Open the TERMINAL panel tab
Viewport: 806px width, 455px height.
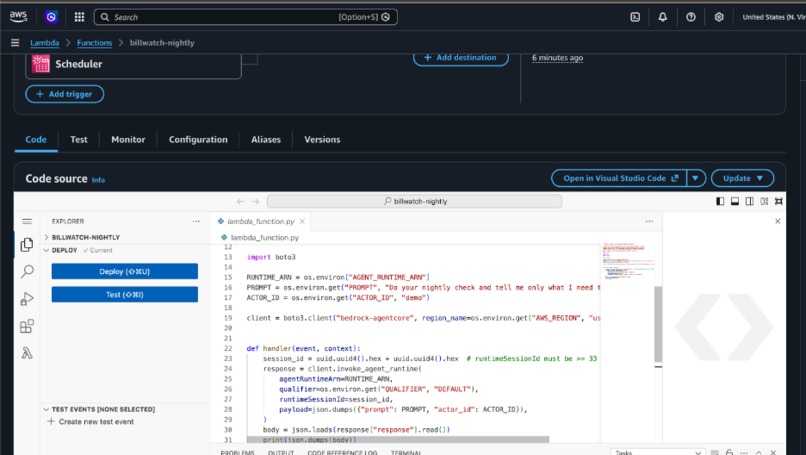(x=406, y=452)
